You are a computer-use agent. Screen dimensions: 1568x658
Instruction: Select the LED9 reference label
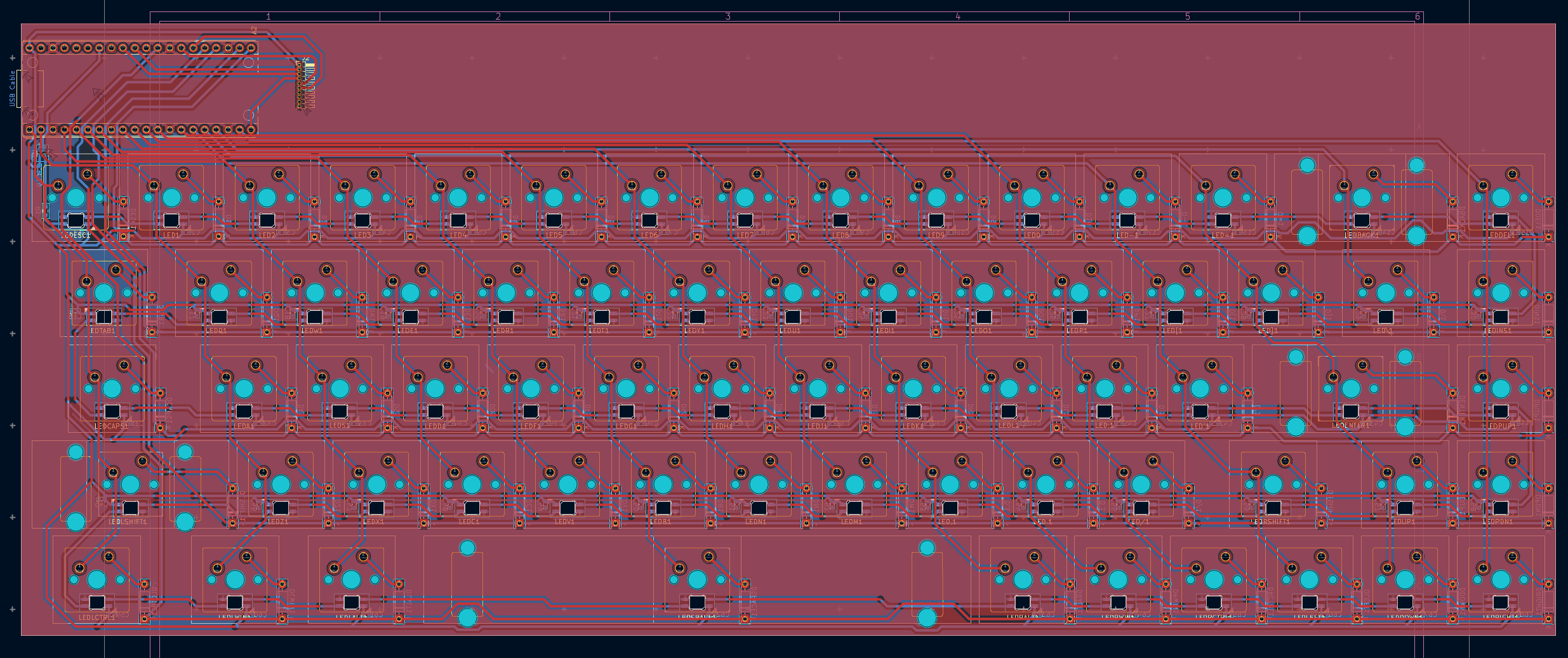tap(936, 235)
